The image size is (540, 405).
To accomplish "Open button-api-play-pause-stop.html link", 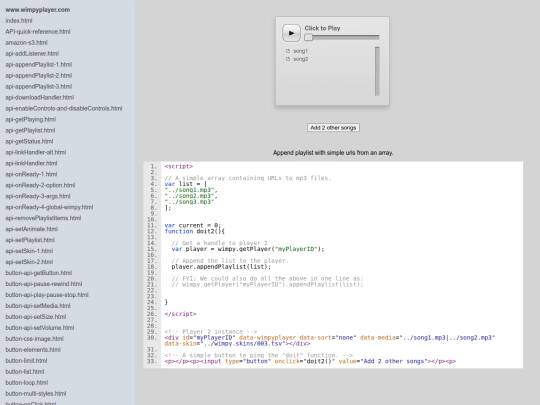I will 47,295.
